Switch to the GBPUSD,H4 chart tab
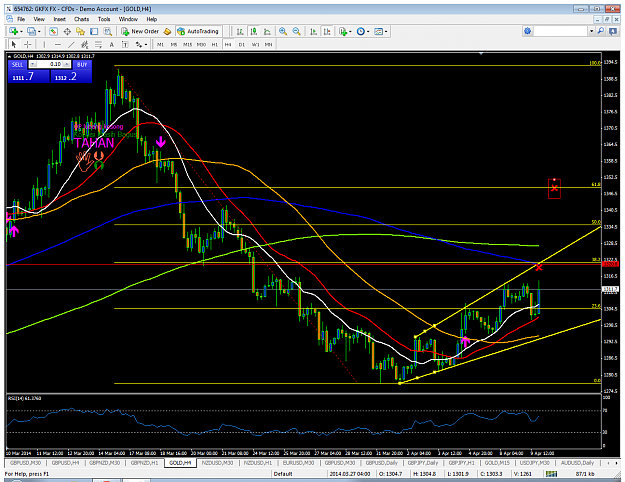This screenshot has height=482, width=625. [x=66, y=463]
